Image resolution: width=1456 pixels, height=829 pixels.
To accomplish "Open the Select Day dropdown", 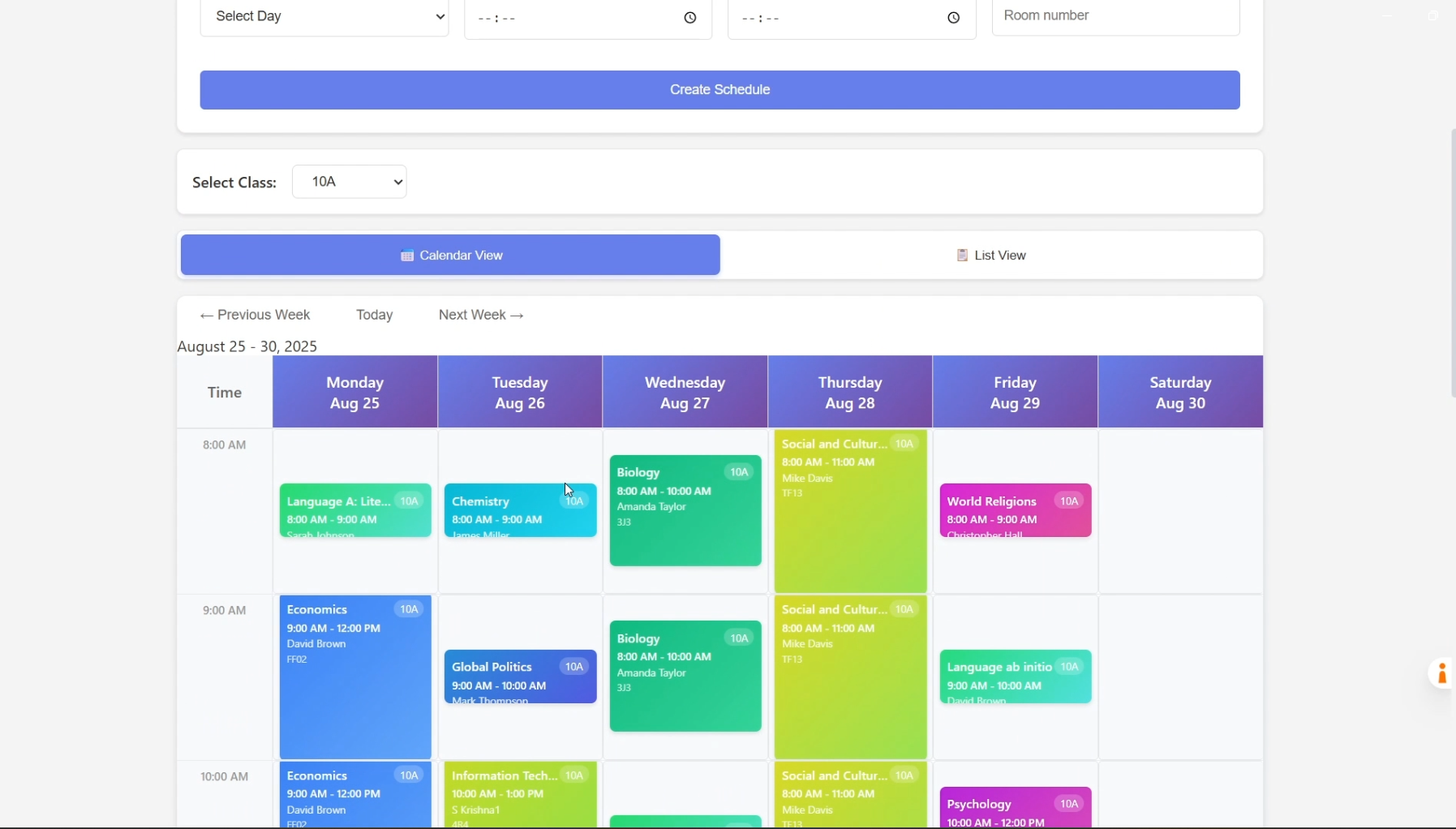I will point(324,17).
